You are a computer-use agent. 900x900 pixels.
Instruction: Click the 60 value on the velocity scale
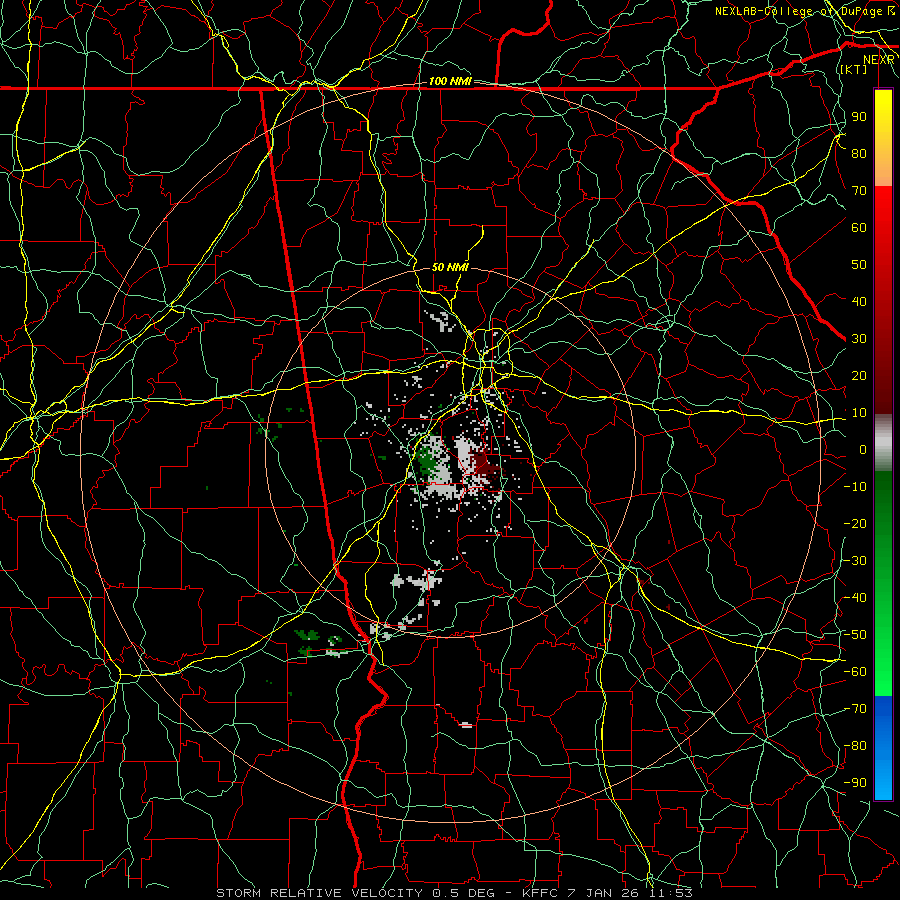coord(859,228)
